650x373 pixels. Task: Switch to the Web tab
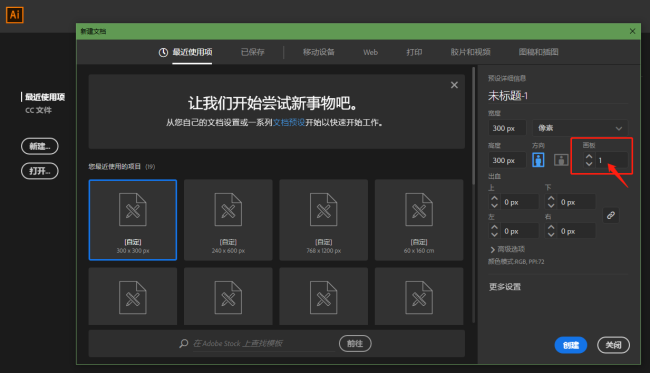[x=370, y=52]
